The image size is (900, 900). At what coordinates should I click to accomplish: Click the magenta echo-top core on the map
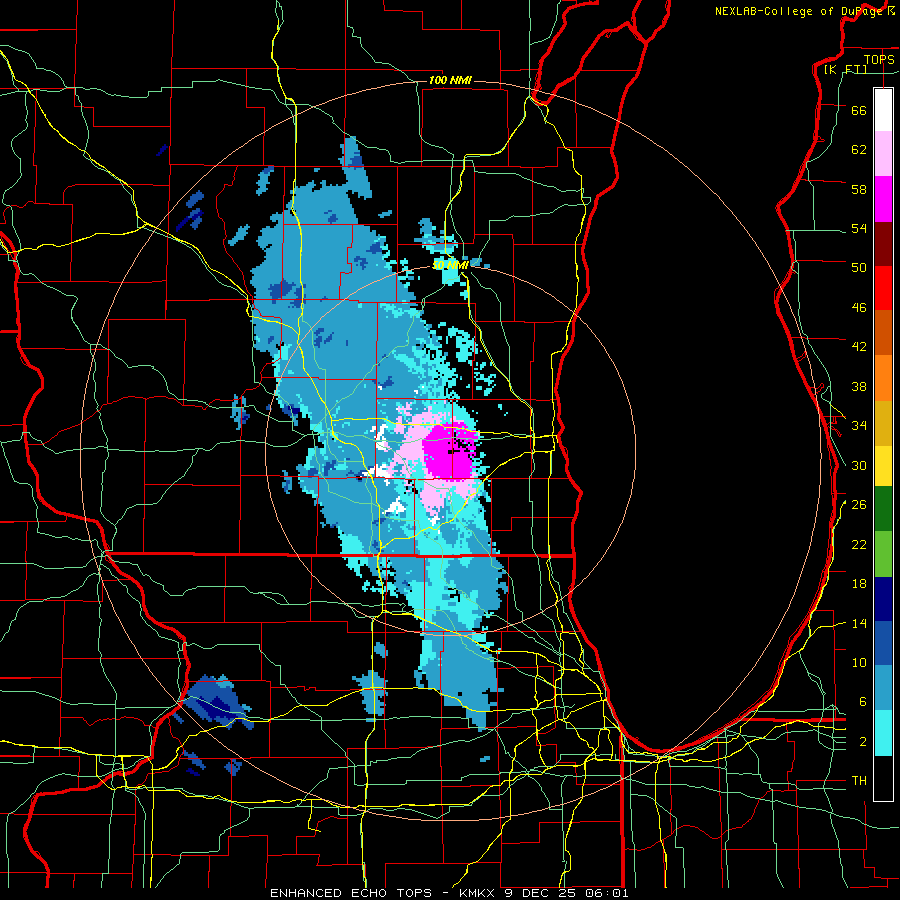pyautogui.click(x=449, y=451)
